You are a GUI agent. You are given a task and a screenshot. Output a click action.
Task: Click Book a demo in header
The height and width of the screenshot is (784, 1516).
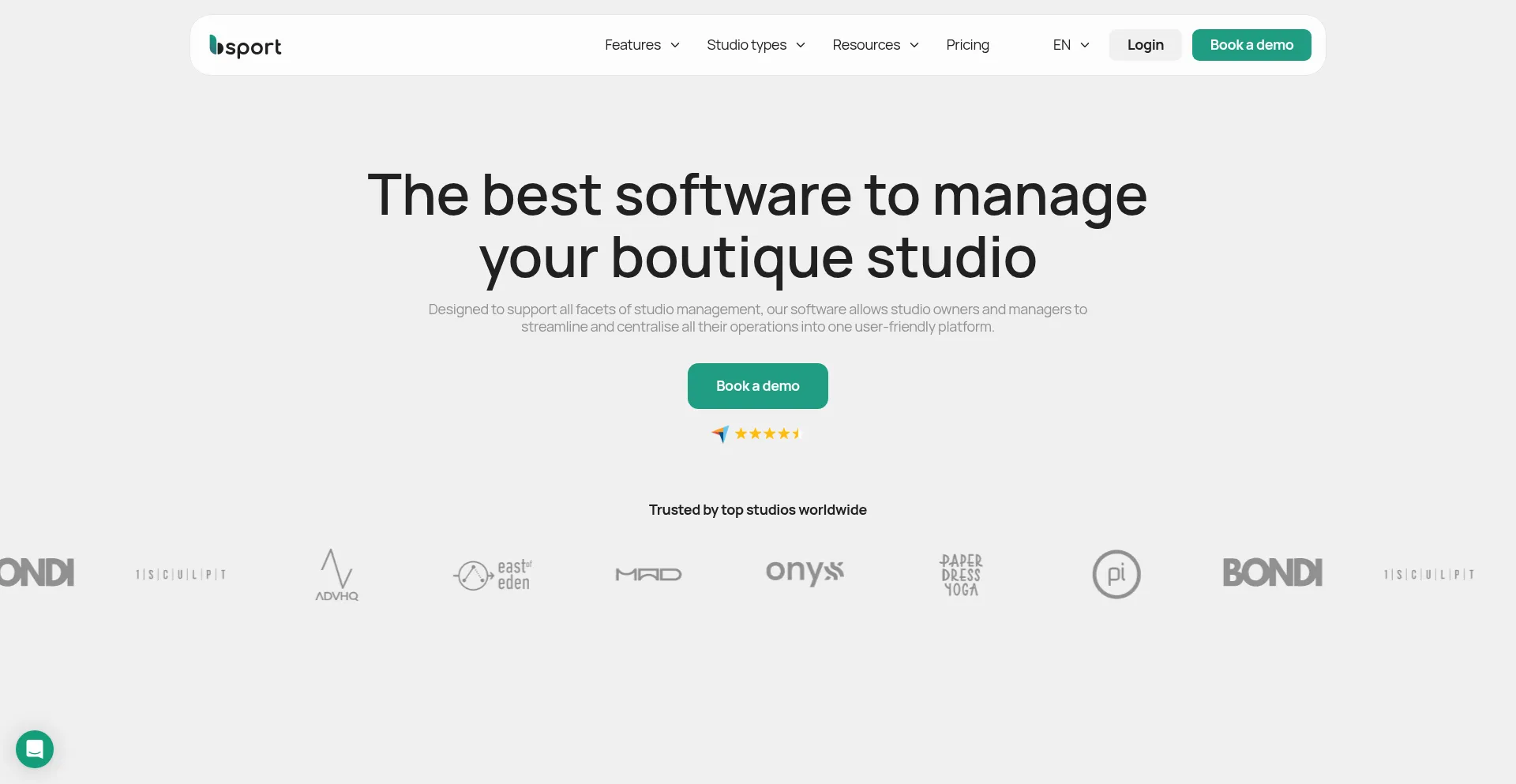click(x=1251, y=45)
